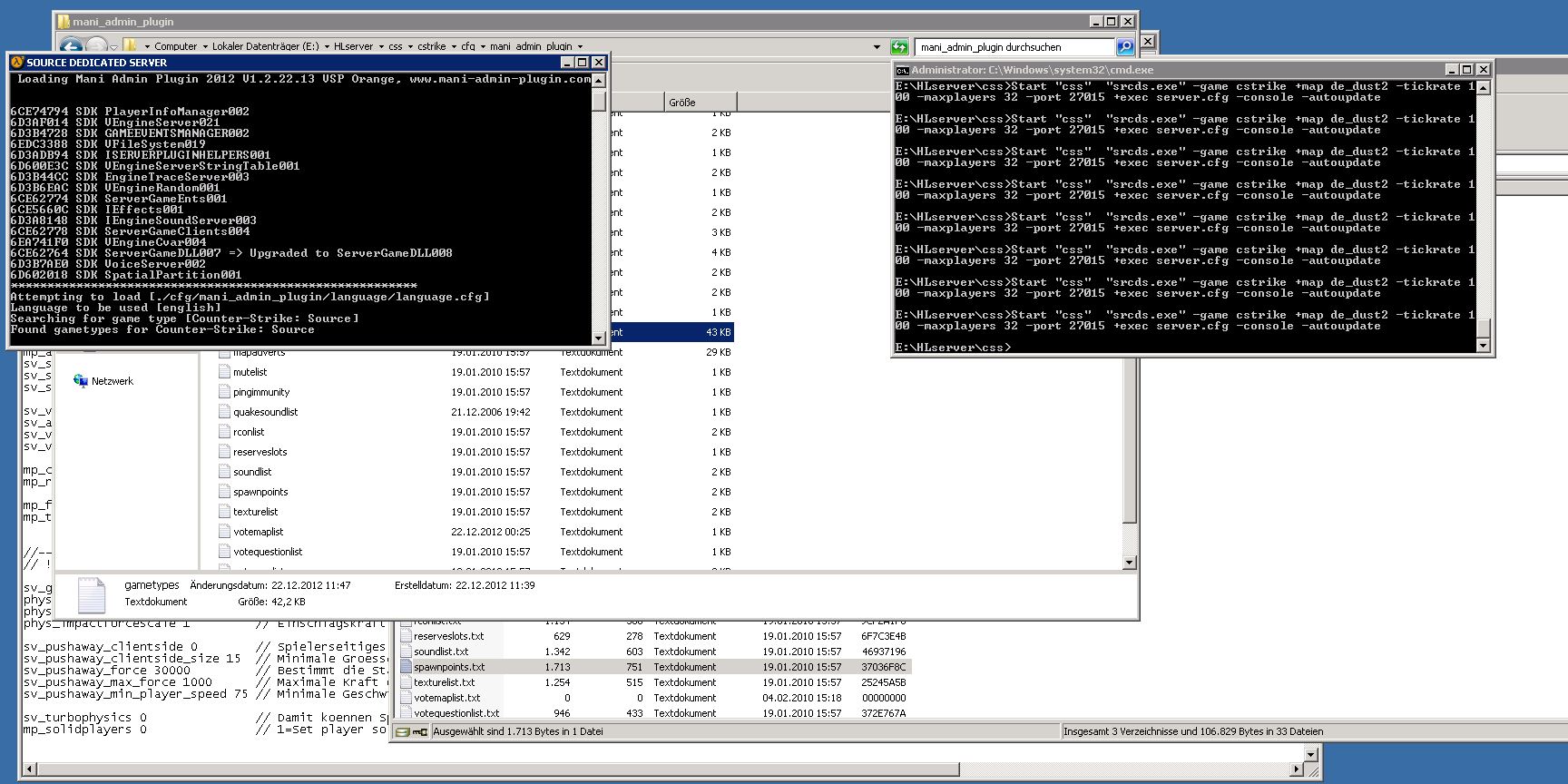
Task: Click the Explorer file list scroll-down arrow
Action: (x=1130, y=563)
